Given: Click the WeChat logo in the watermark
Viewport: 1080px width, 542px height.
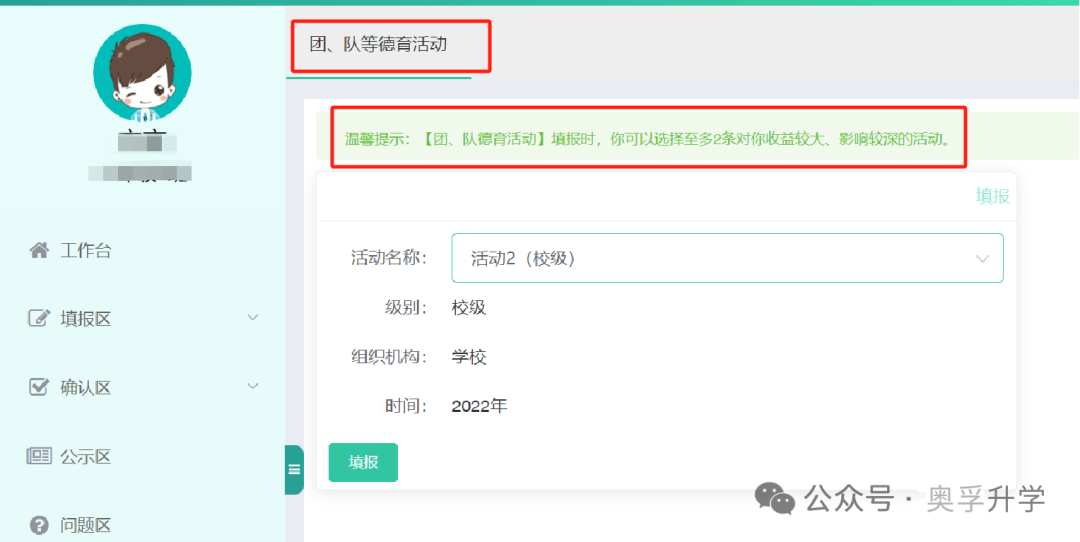Looking at the screenshot, I should coord(775,497).
